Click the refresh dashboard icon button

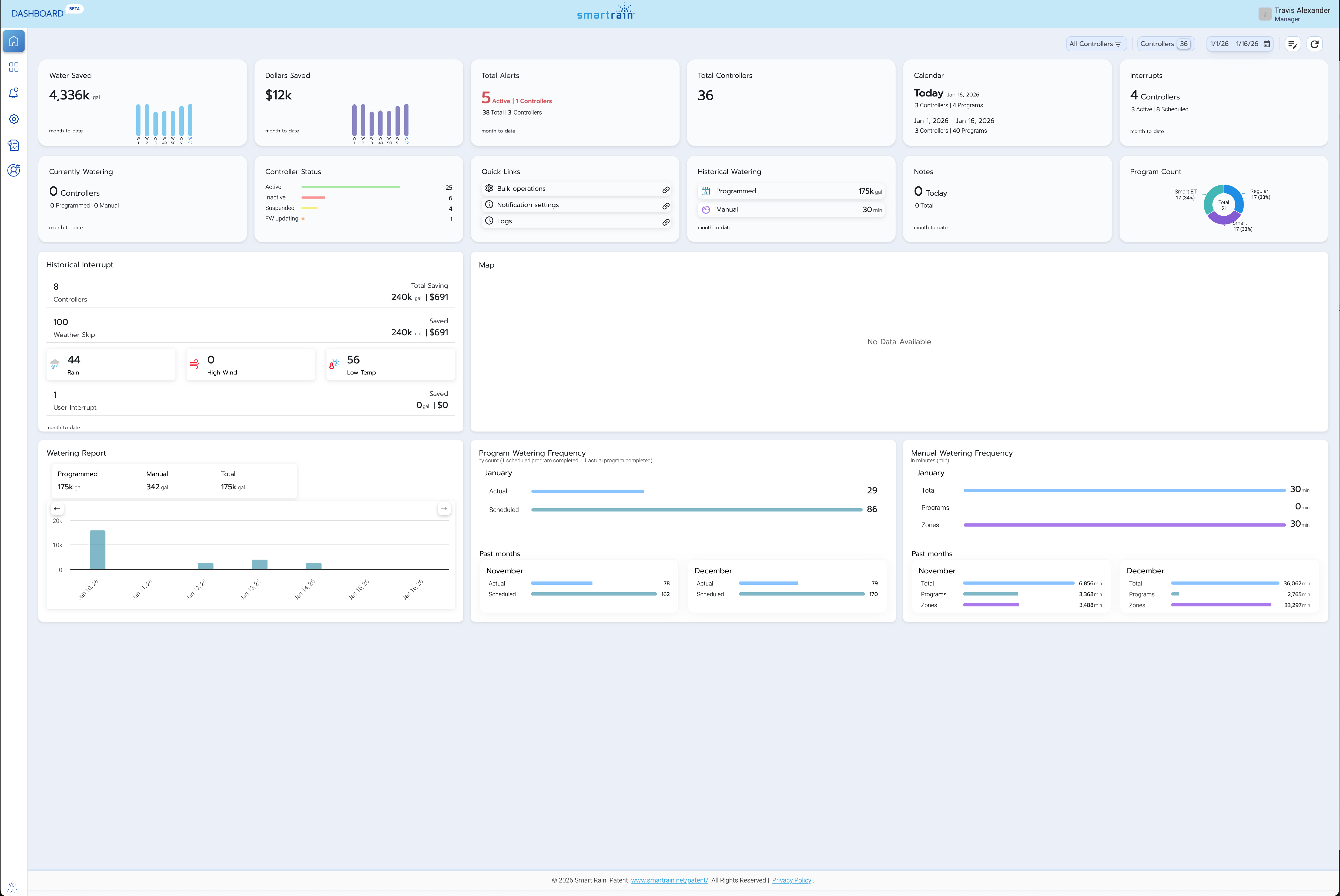pyautogui.click(x=1314, y=44)
